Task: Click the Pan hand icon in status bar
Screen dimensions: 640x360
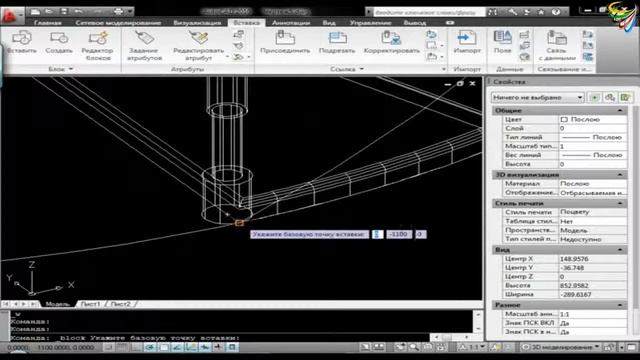Action: [x=400, y=347]
